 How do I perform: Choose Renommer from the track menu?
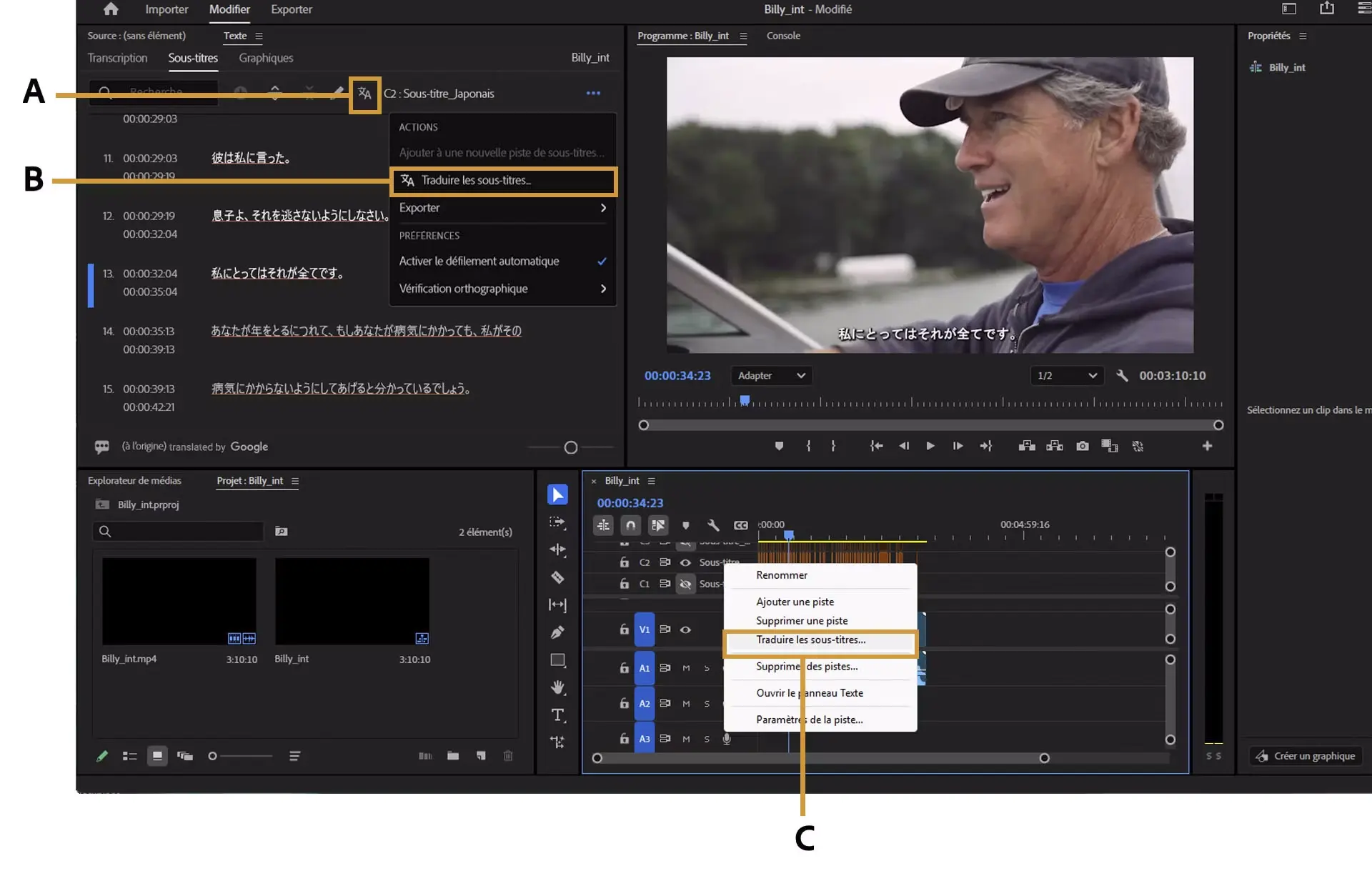(781, 574)
